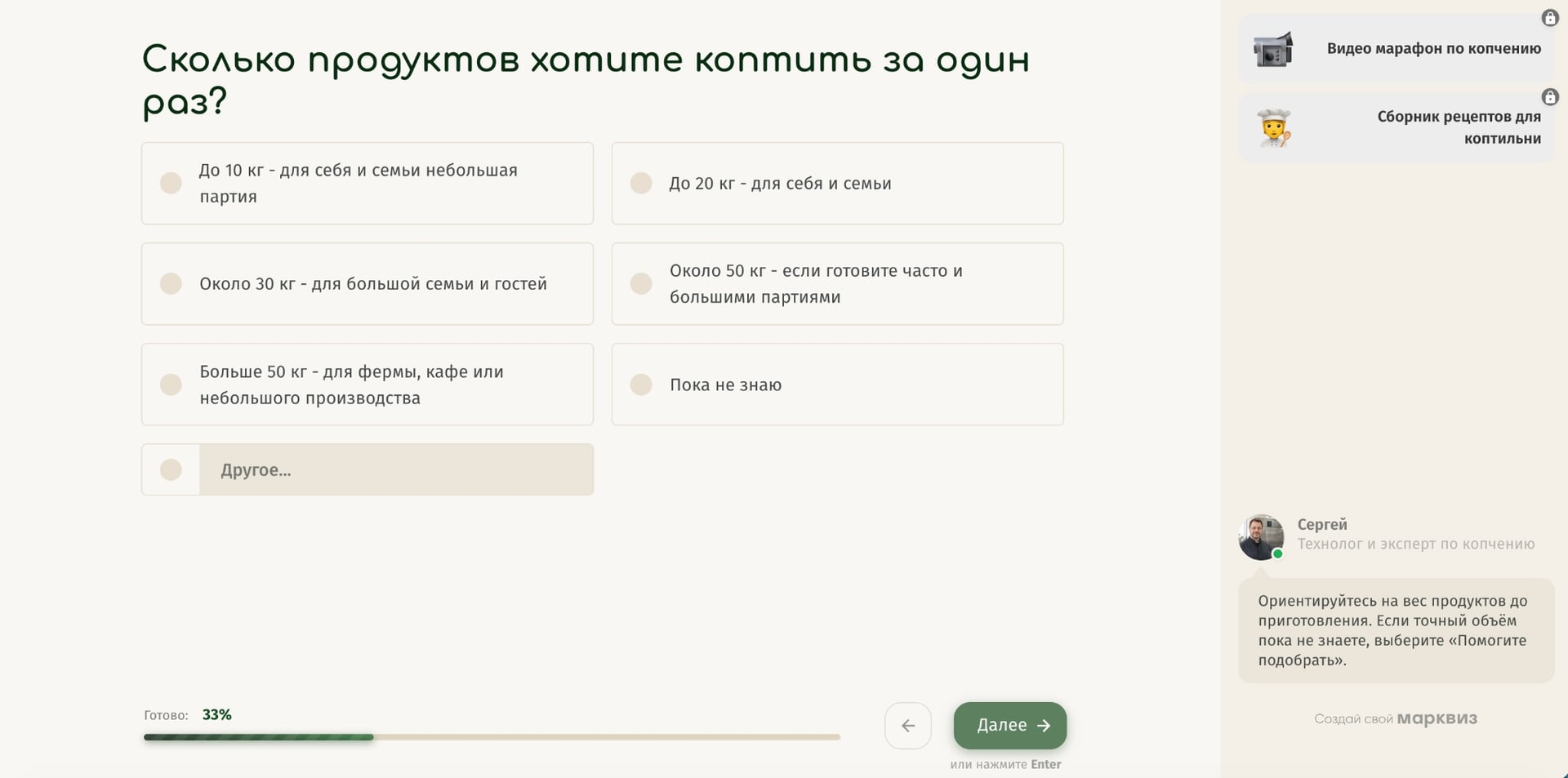Click the consultant name «Сергей»

[x=1322, y=524]
